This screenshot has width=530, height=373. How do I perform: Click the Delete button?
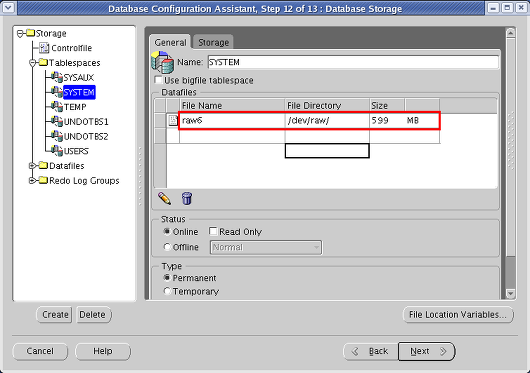[x=93, y=315]
